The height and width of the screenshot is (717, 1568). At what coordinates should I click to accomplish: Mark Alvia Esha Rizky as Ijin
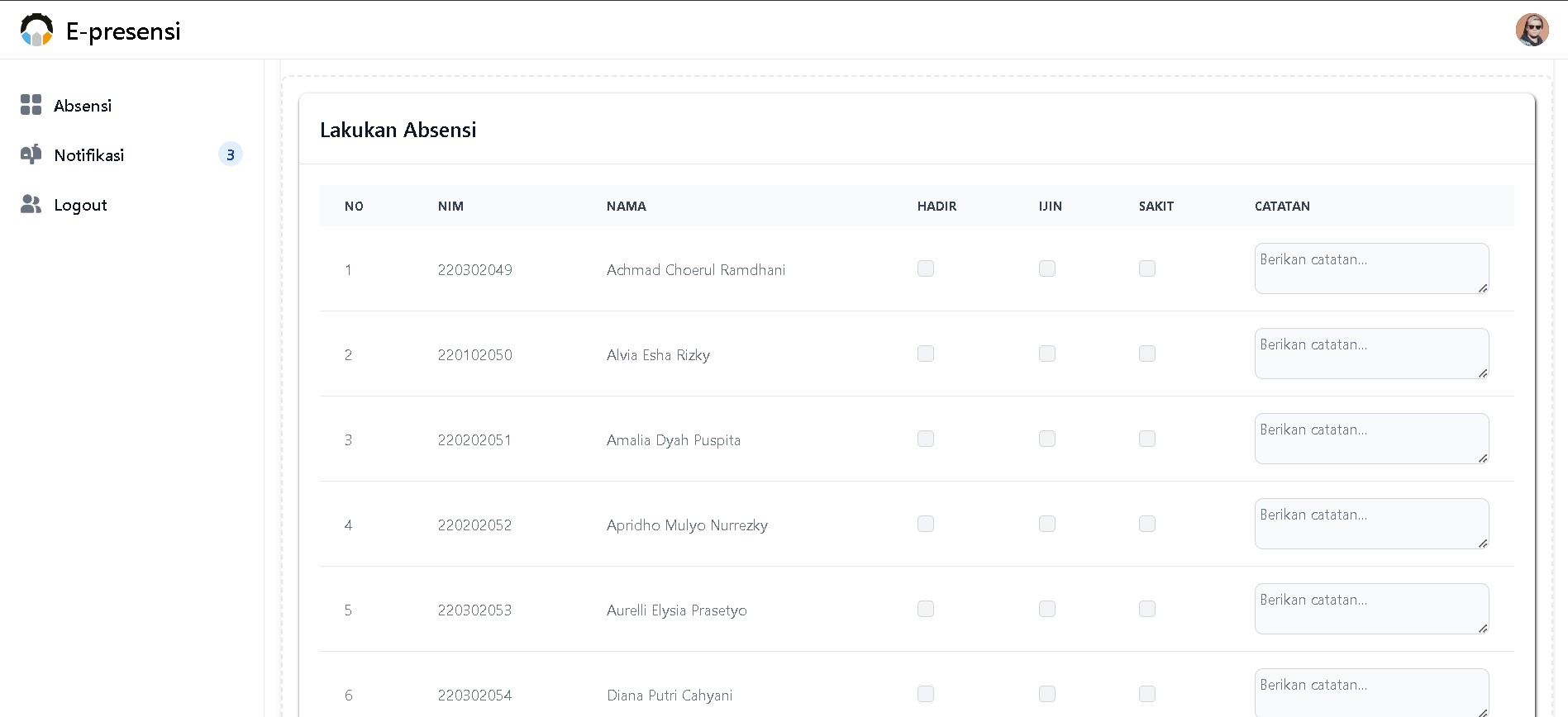(1047, 354)
